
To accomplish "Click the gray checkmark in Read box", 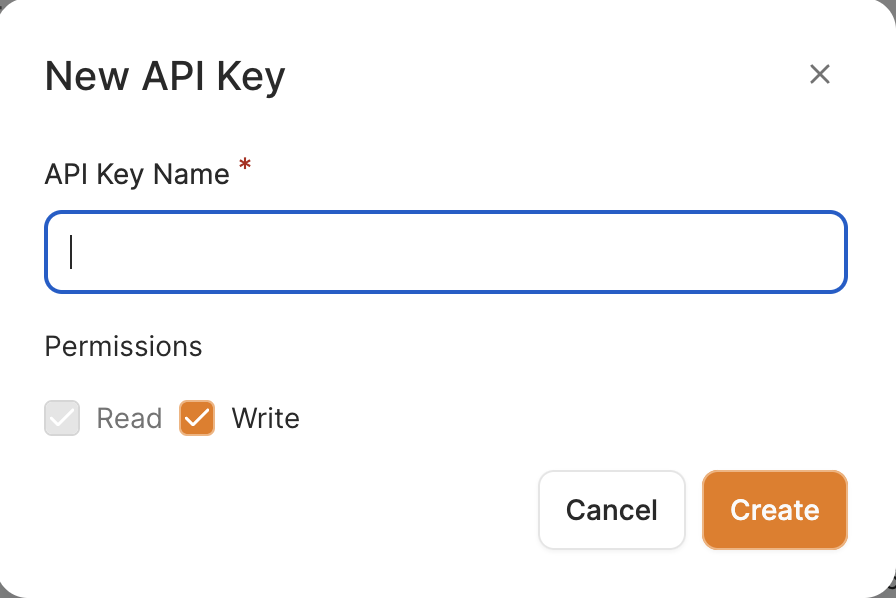I will click(62, 418).
